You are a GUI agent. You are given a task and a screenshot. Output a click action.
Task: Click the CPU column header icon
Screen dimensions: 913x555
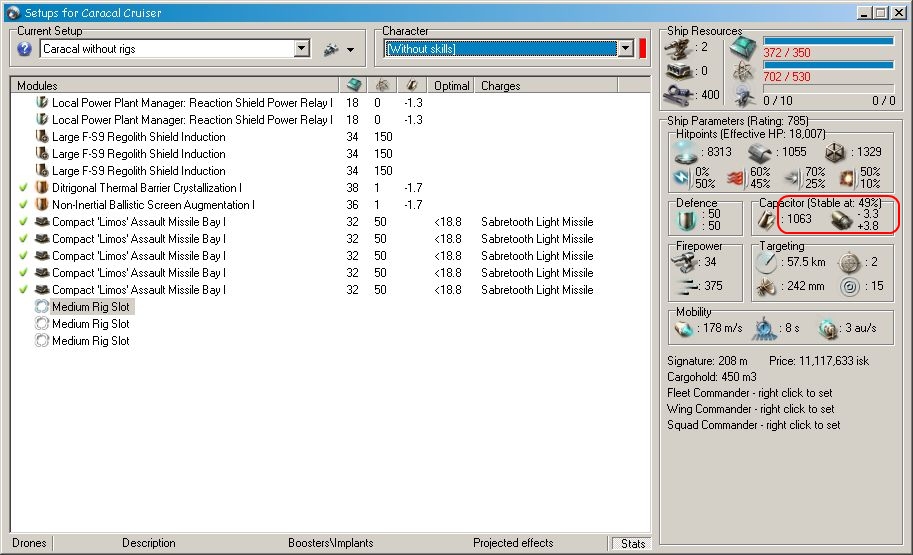pyautogui.click(x=353, y=86)
